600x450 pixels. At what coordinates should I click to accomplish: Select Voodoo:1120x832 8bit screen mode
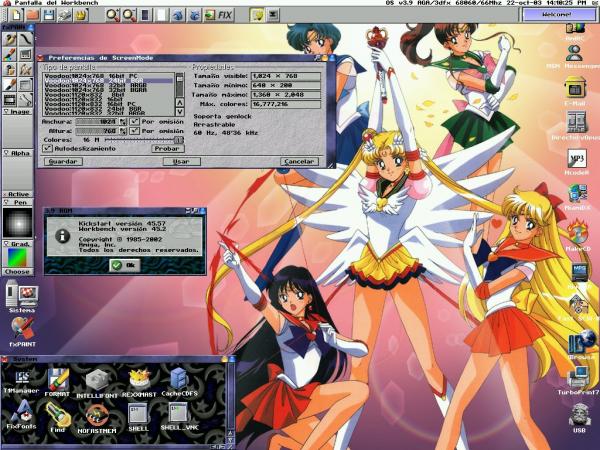[x=108, y=95]
